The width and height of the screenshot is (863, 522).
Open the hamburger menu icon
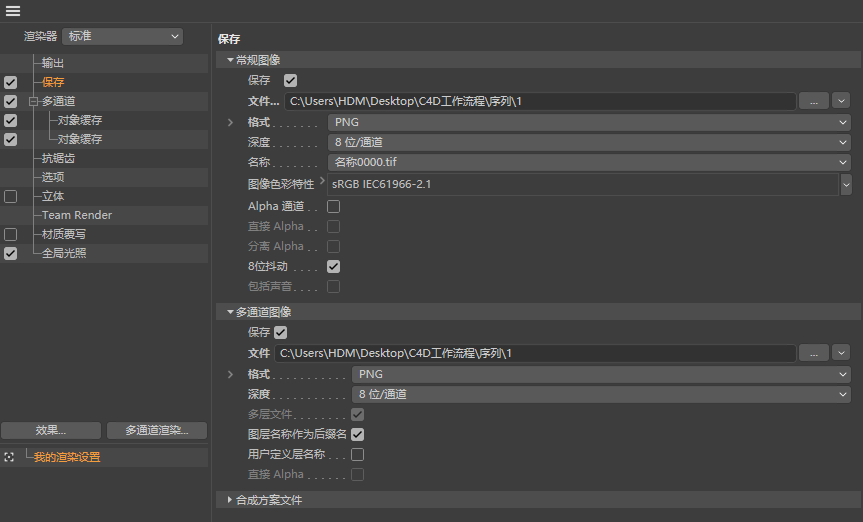point(13,11)
